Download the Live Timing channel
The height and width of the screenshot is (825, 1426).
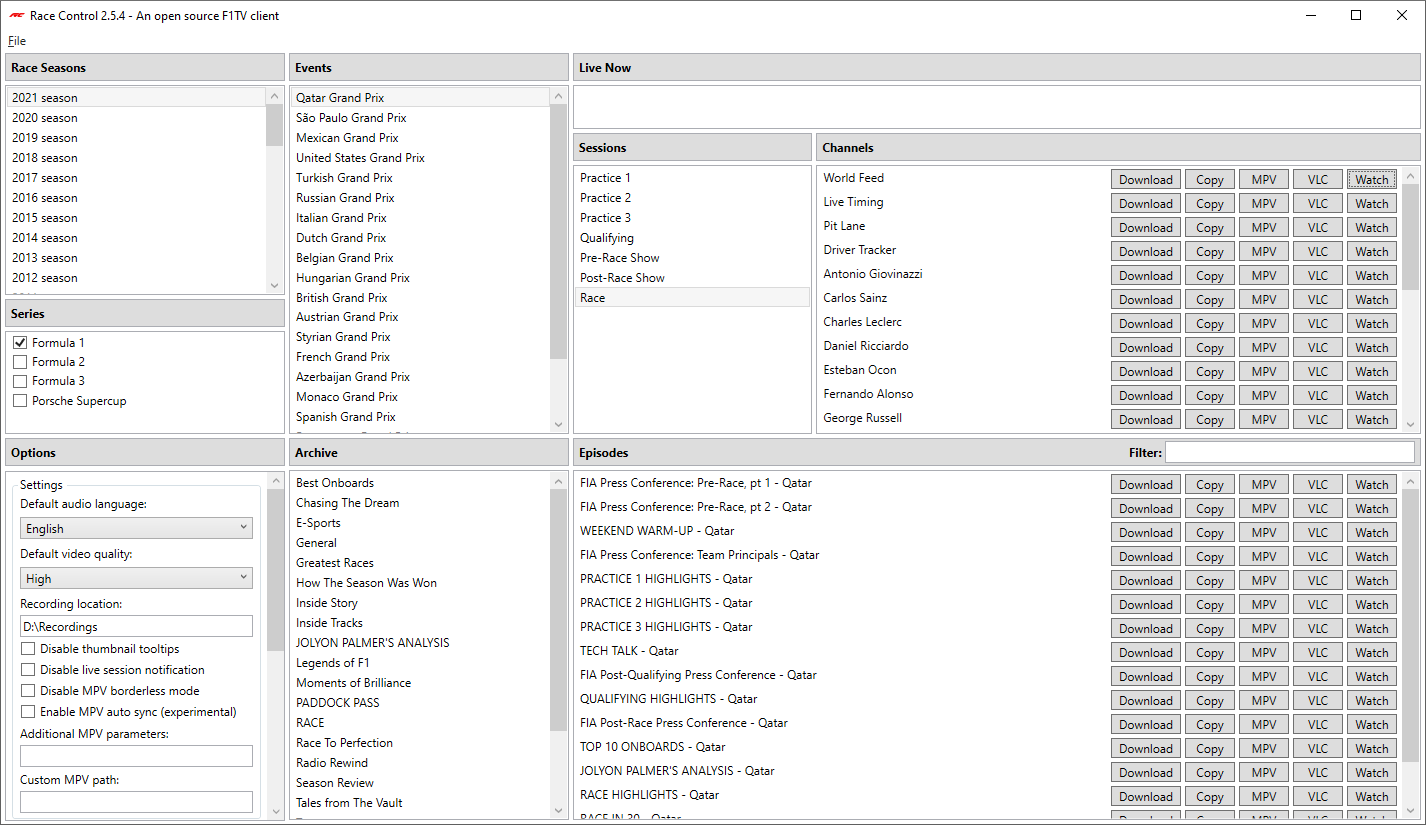click(1146, 203)
